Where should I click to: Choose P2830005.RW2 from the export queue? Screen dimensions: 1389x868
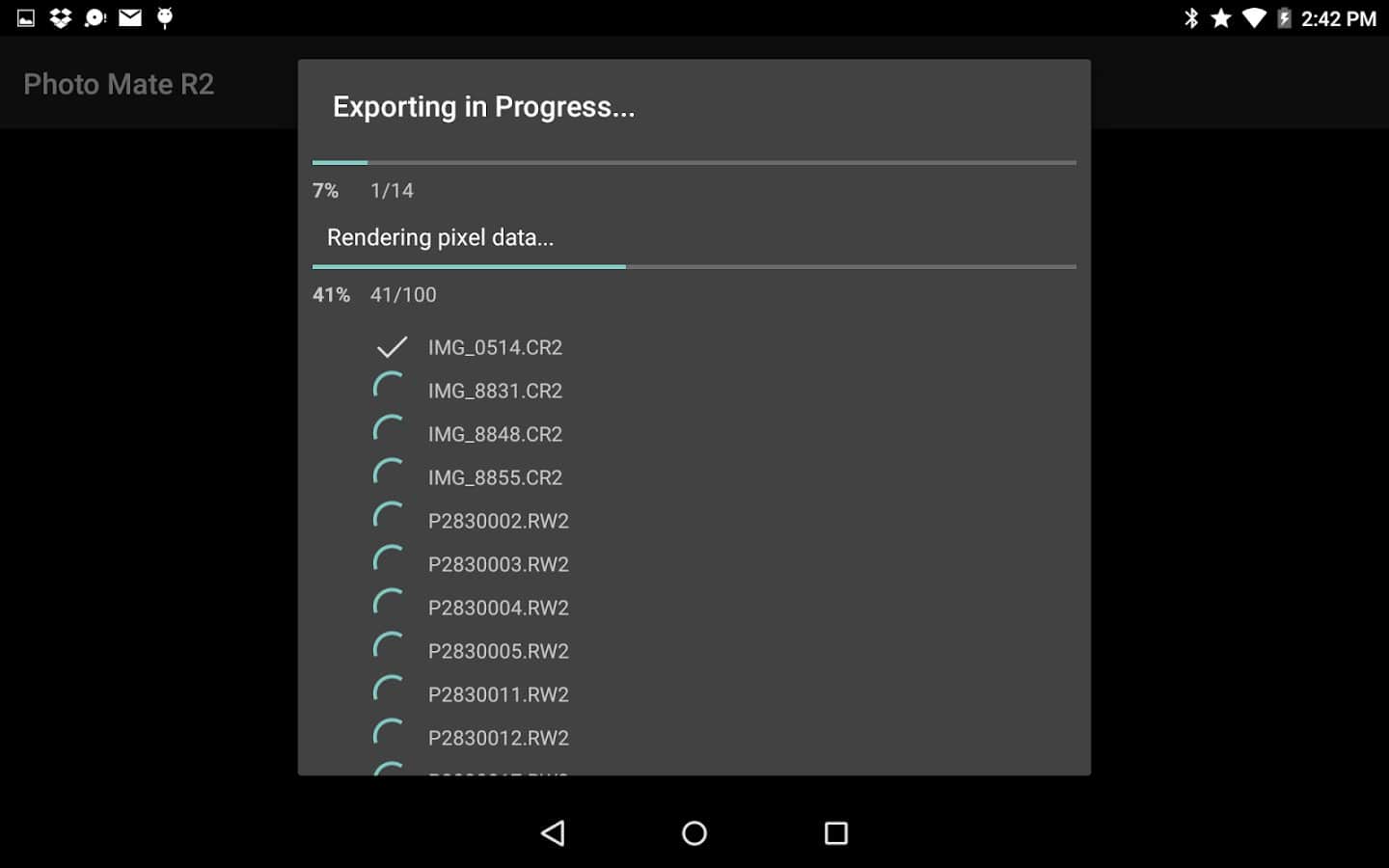[498, 651]
